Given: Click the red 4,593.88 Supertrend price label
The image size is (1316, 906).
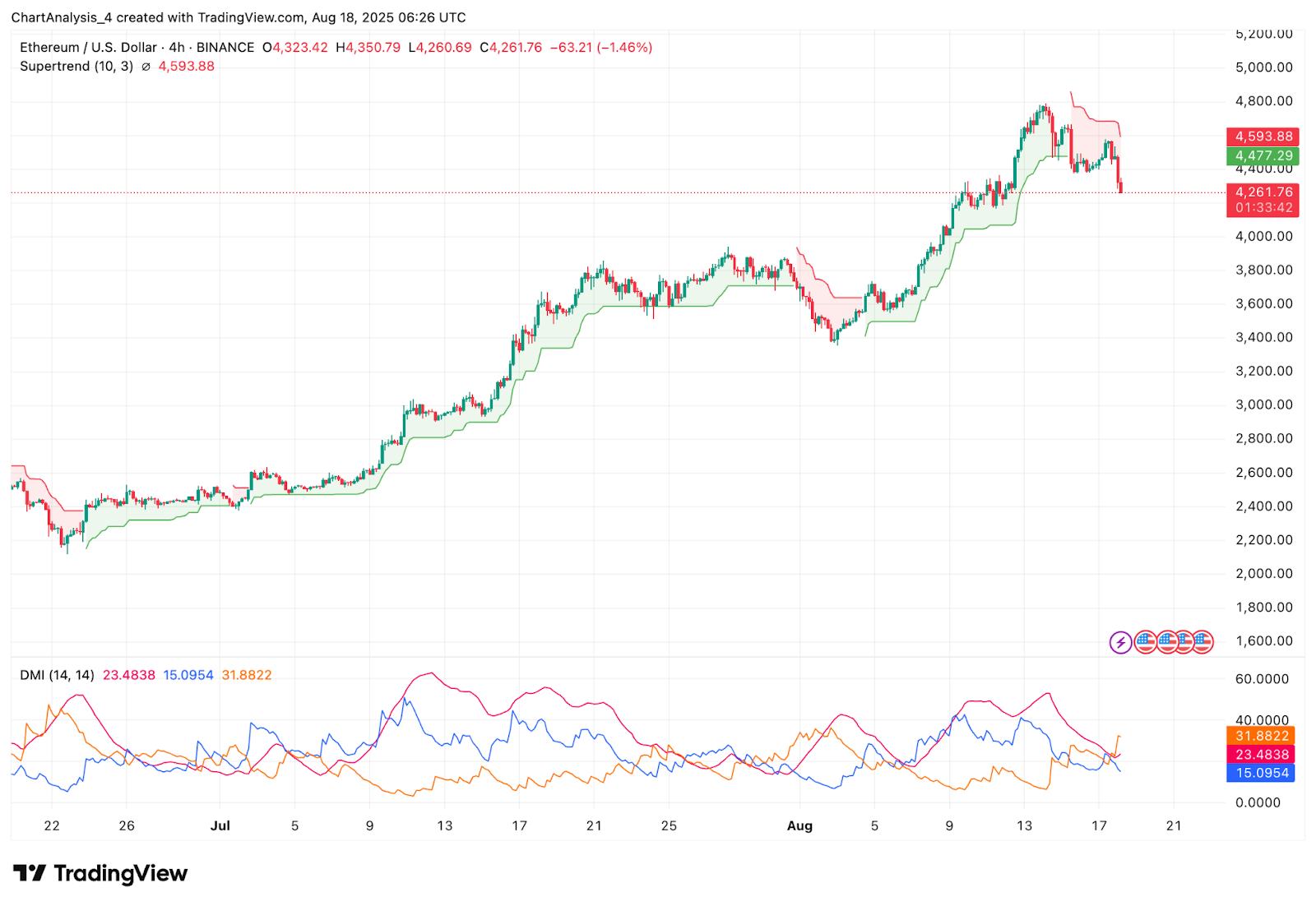Looking at the screenshot, I should pyautogui.click(x=1263, y=136).
